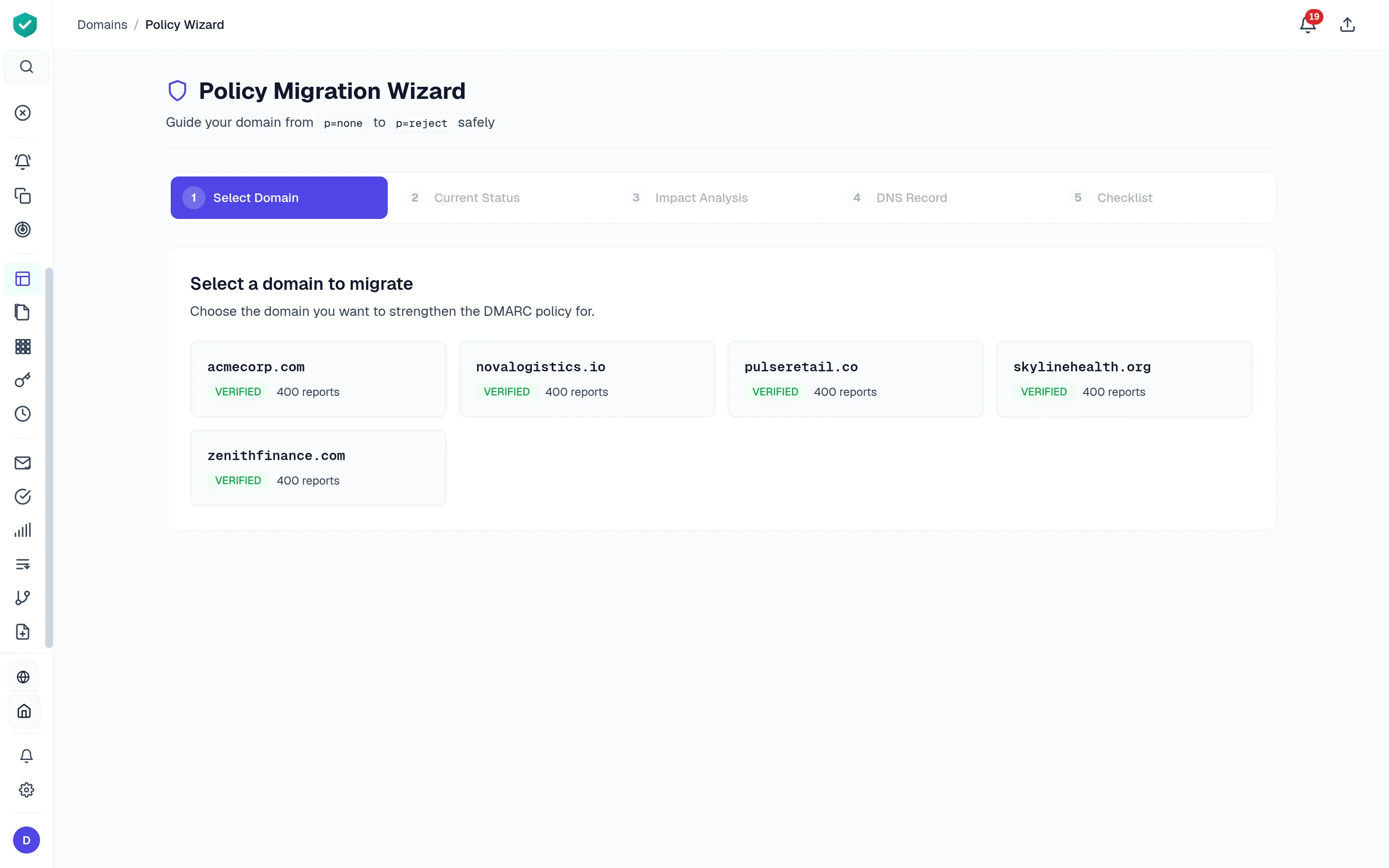Select the pulseretail.co domain card
The height and width of the screenshot is (868, 1389).
click(855, 379)
